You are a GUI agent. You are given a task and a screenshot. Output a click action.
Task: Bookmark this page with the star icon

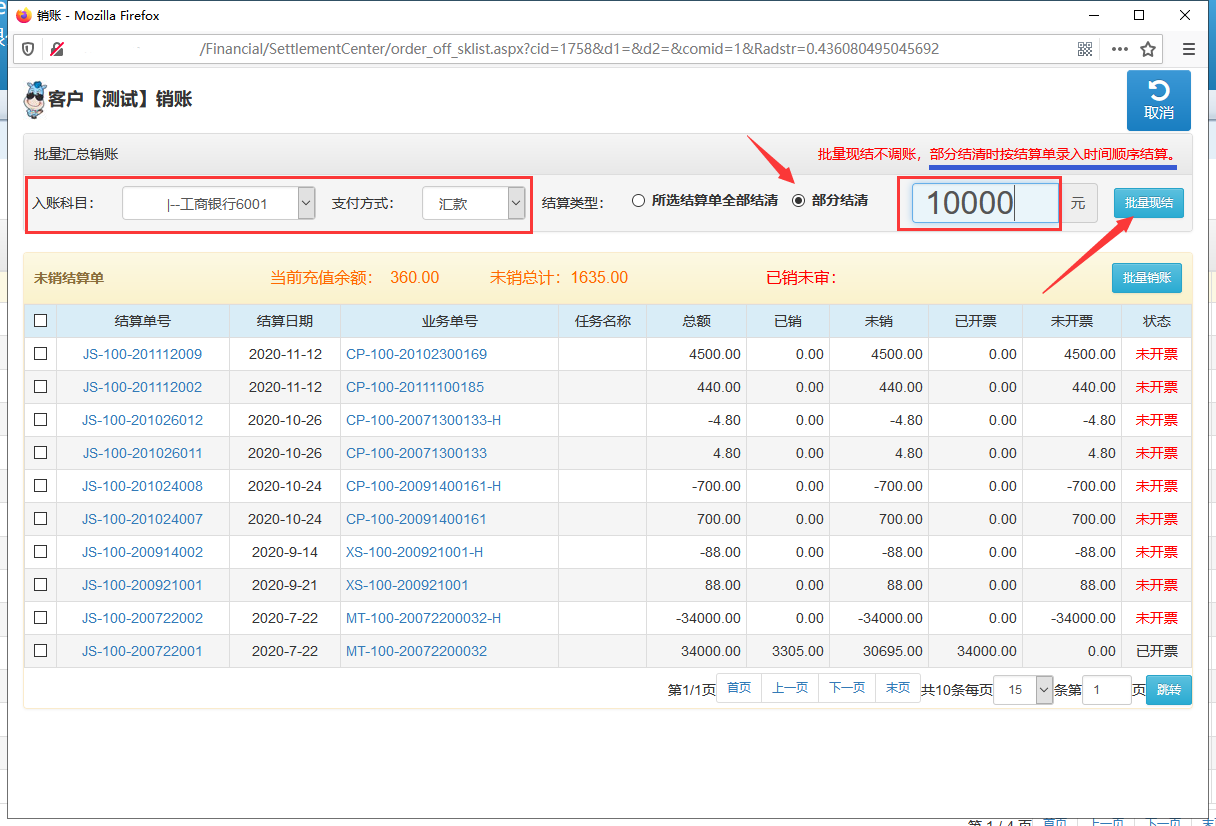[1148, 48]
